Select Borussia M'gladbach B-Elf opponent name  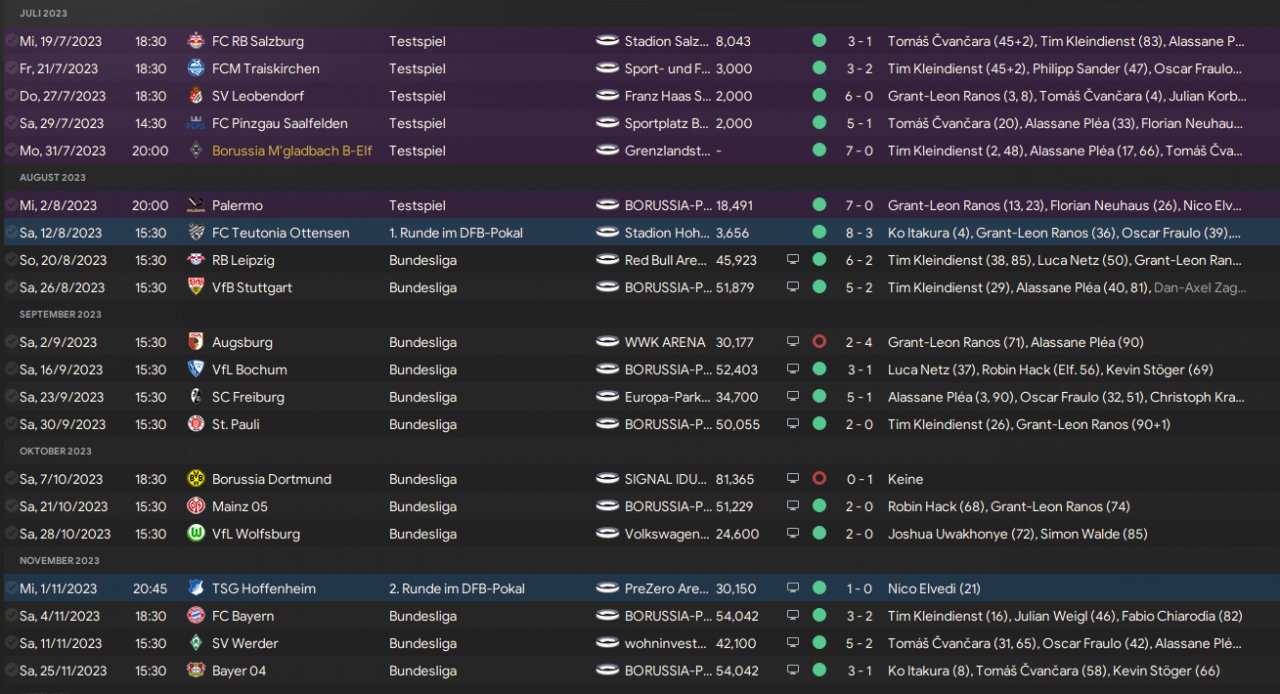(x=292, y=151)
